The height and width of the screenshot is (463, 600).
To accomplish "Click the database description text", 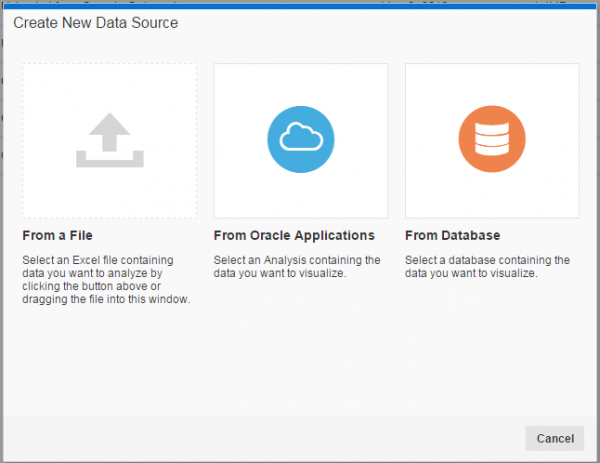I will (x=488, y=266).
